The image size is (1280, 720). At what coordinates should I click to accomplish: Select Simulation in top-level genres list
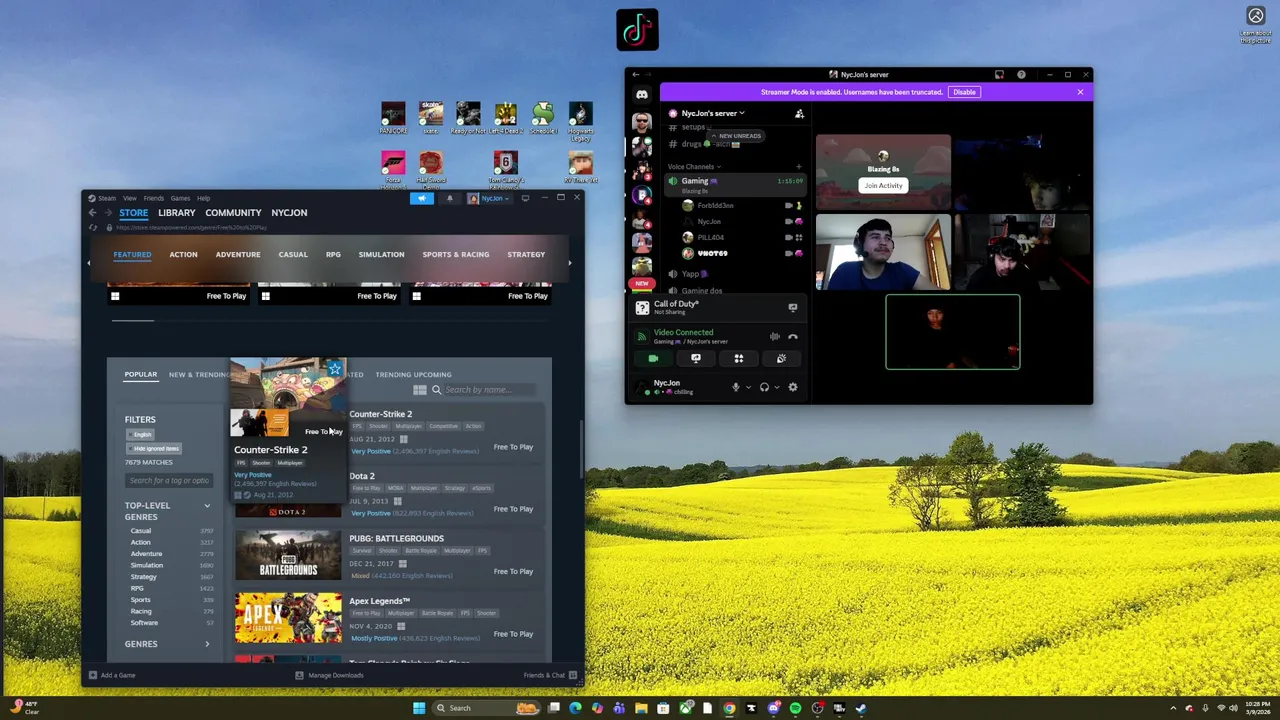click(x=146, y=565)
